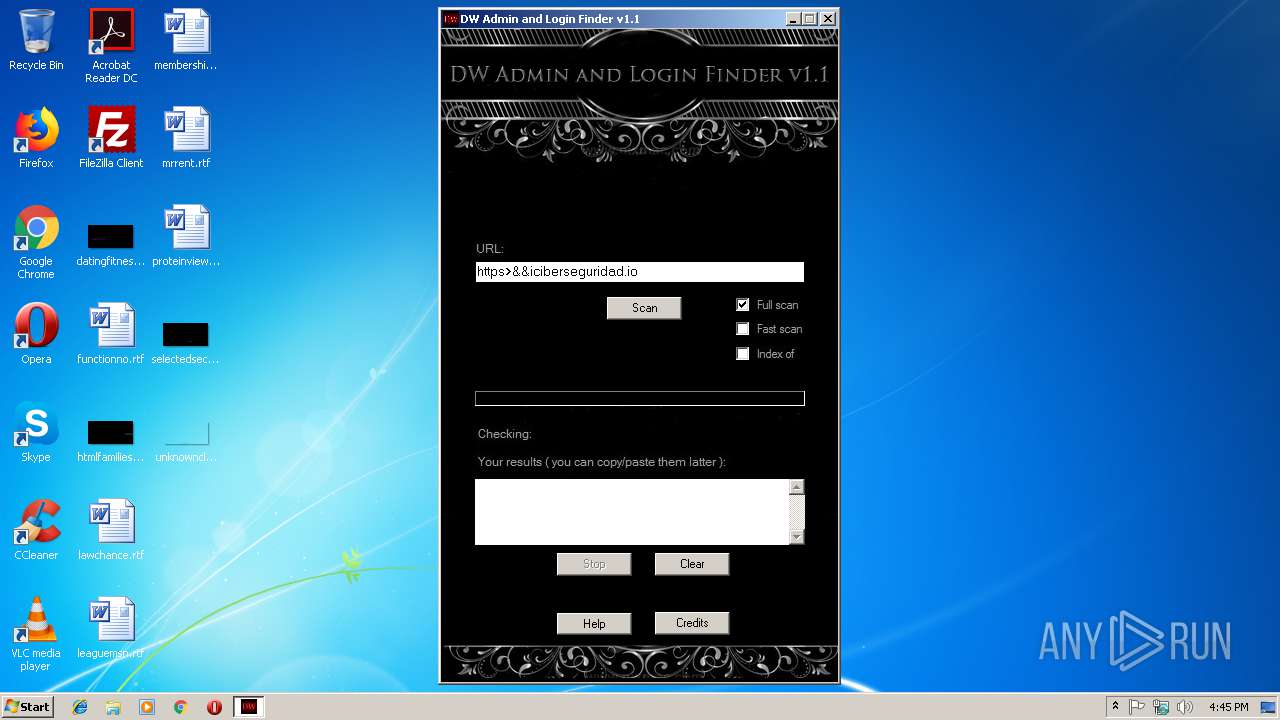Switch to DW taskbar application button
Viewport: 1280px width, 720px height.
[248, 707]
